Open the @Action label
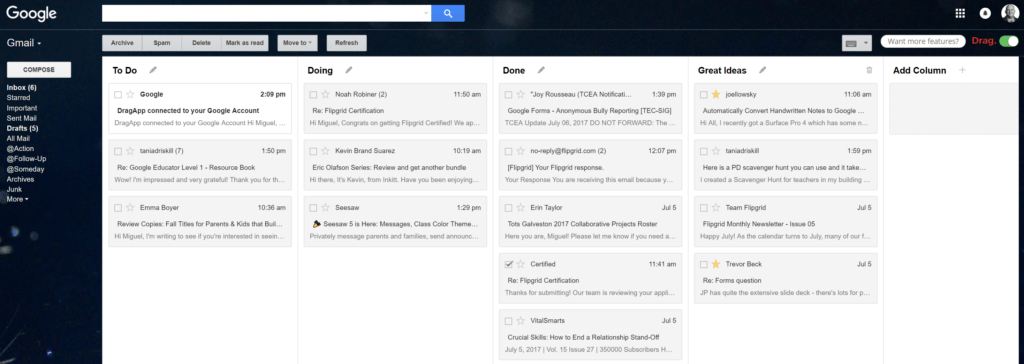The width and height of the screenshot is (1024, 364). pos(20,148)
